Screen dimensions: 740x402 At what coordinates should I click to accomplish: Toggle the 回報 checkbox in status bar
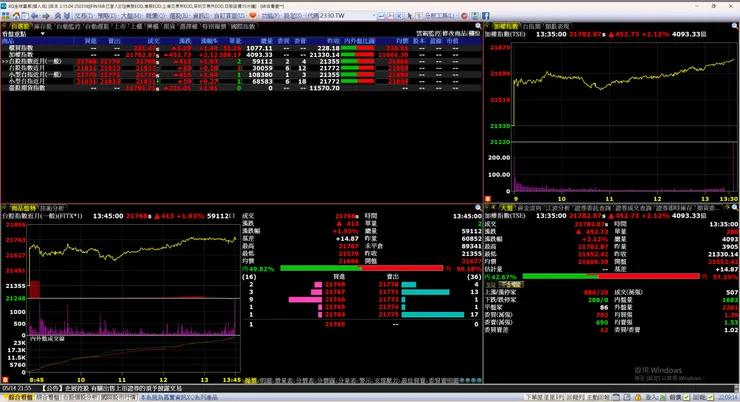click(710, 397)
